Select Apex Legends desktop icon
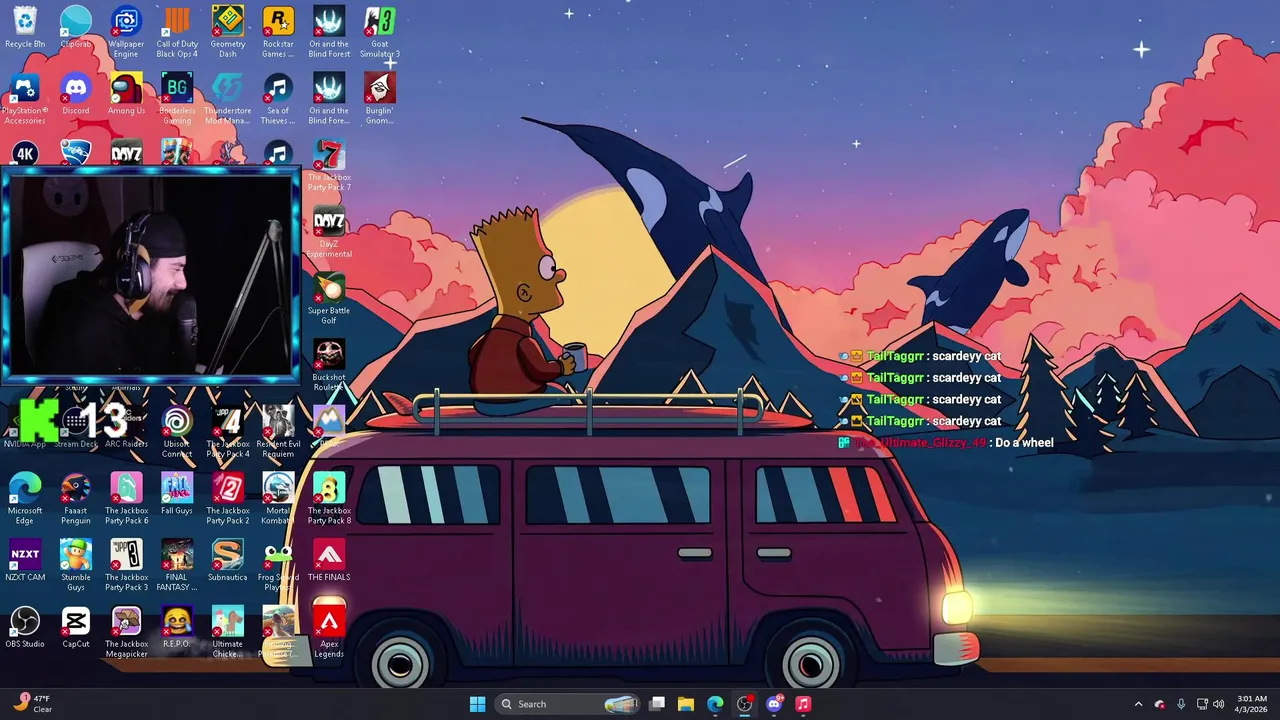 click(329, 633)
